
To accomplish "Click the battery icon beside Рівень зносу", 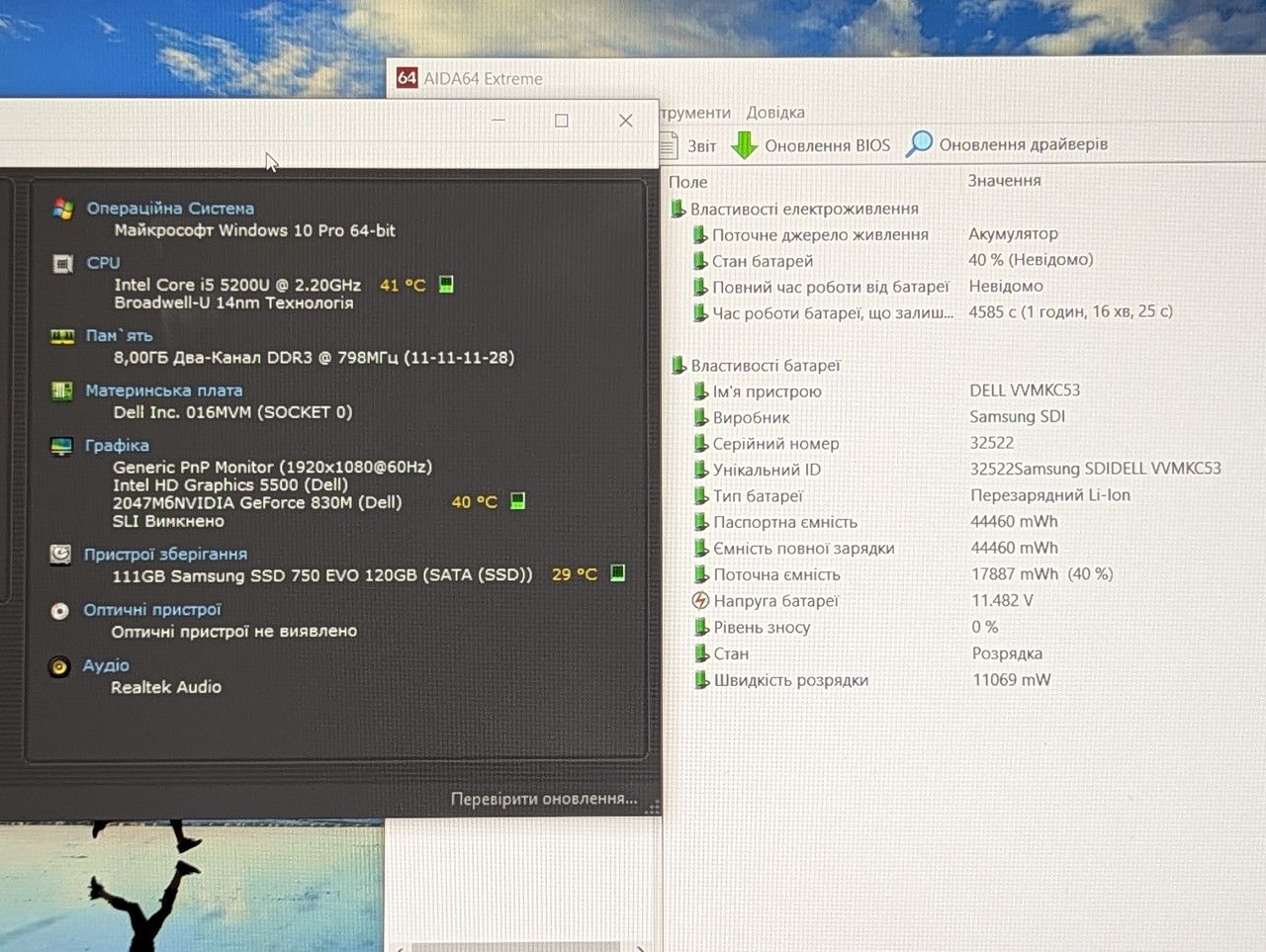I will click(701, 628).
